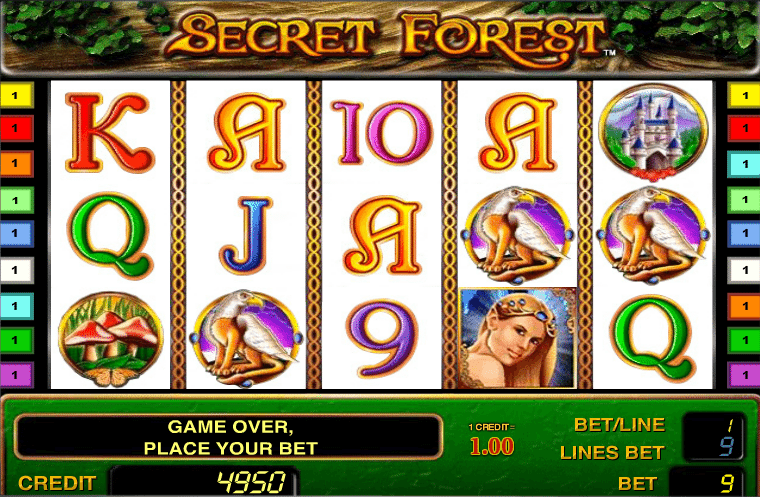Viewport: 760px width, 497px height.
Task: Toggle the red payline marker on the left side
Action: click(x=17, y=128)
